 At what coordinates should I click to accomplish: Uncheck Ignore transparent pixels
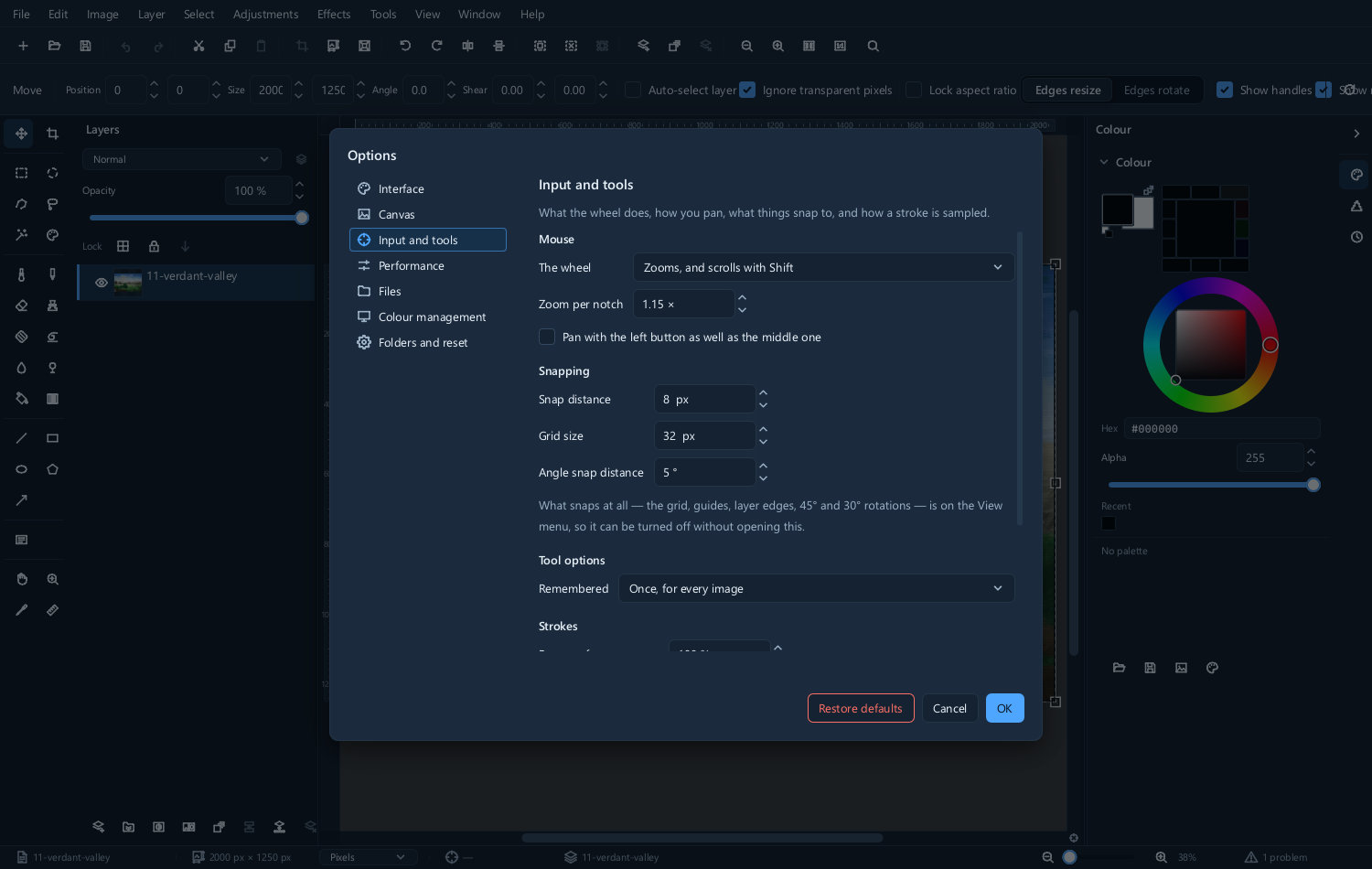pos(747,90)
